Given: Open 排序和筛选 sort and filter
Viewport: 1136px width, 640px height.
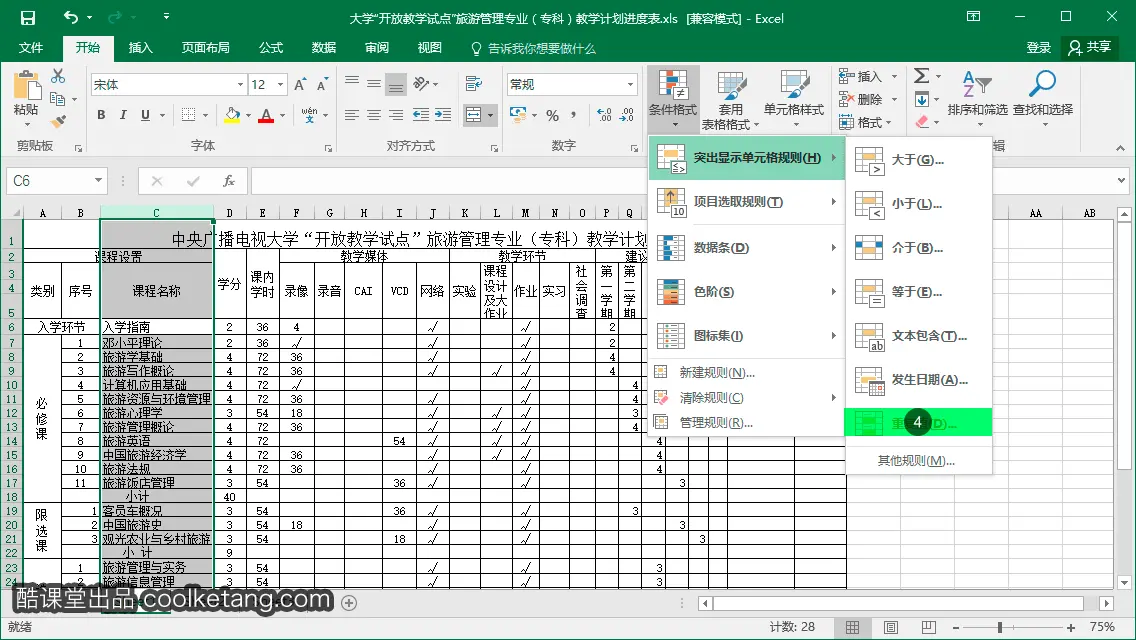Looking at the screenshot, I should 977,99.
